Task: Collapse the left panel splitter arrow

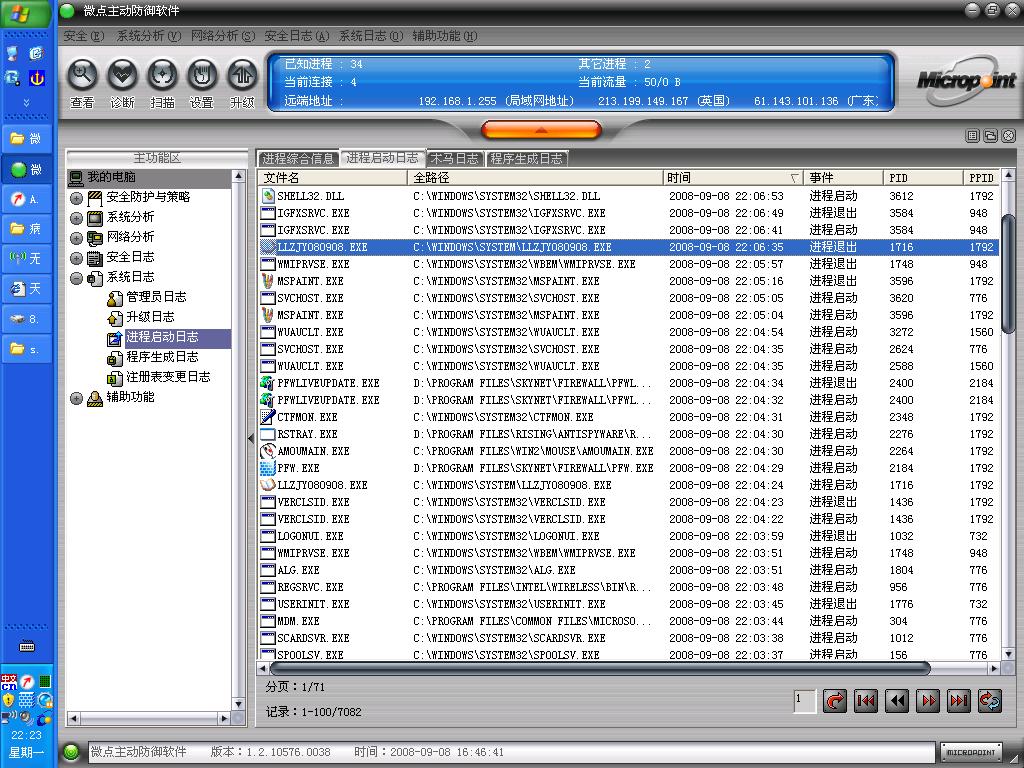Action: [x=251, y=438]
